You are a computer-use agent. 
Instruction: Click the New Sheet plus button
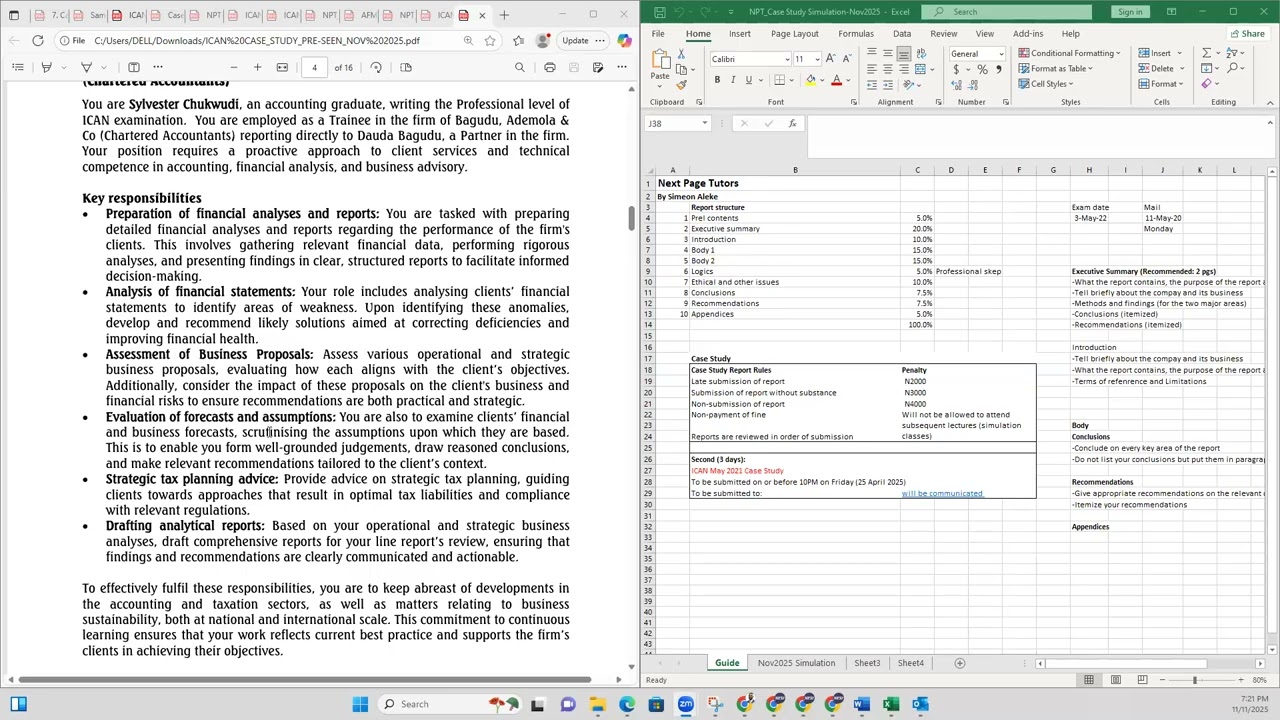click(960, 663)
